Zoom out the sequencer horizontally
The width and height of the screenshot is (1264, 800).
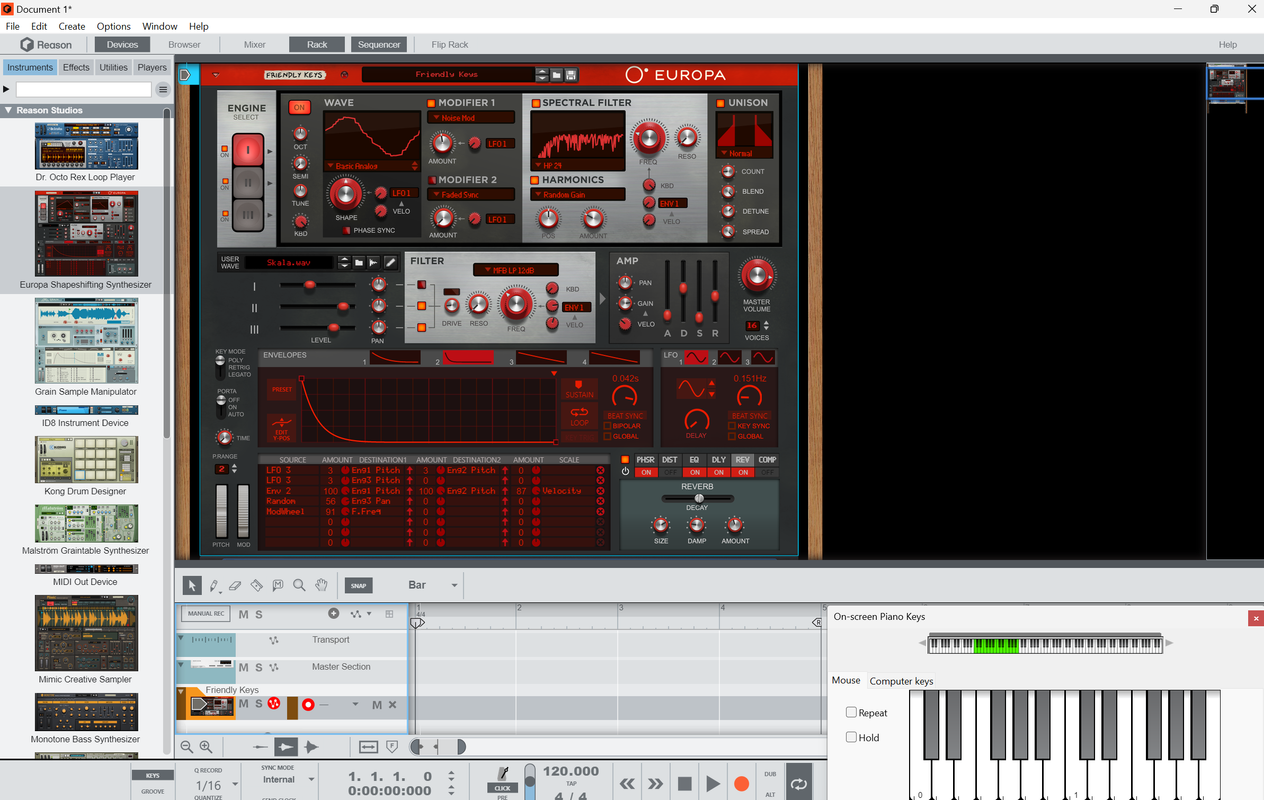pyautogui.click(x=187, y=747)
